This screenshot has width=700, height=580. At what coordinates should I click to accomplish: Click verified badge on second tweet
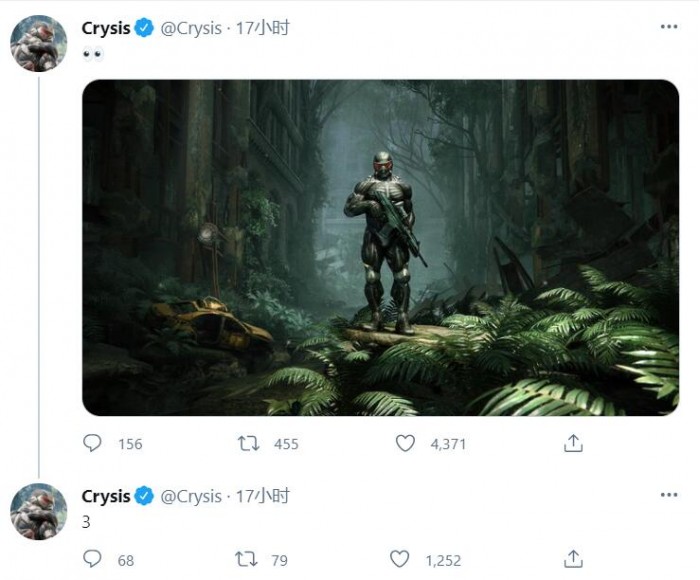[x=144, y=496]
